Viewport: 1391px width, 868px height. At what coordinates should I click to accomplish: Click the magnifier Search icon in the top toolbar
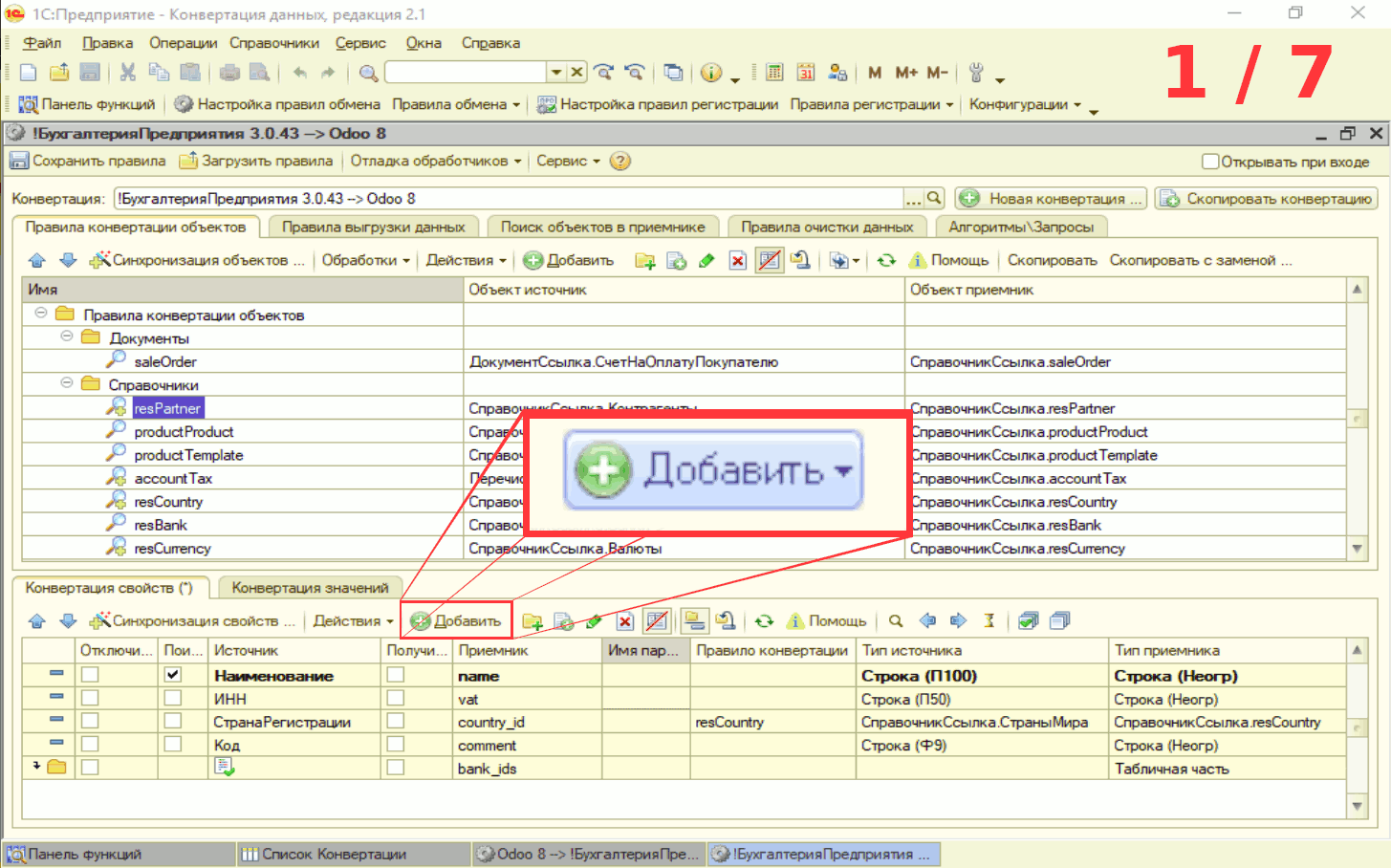[368, 73]
